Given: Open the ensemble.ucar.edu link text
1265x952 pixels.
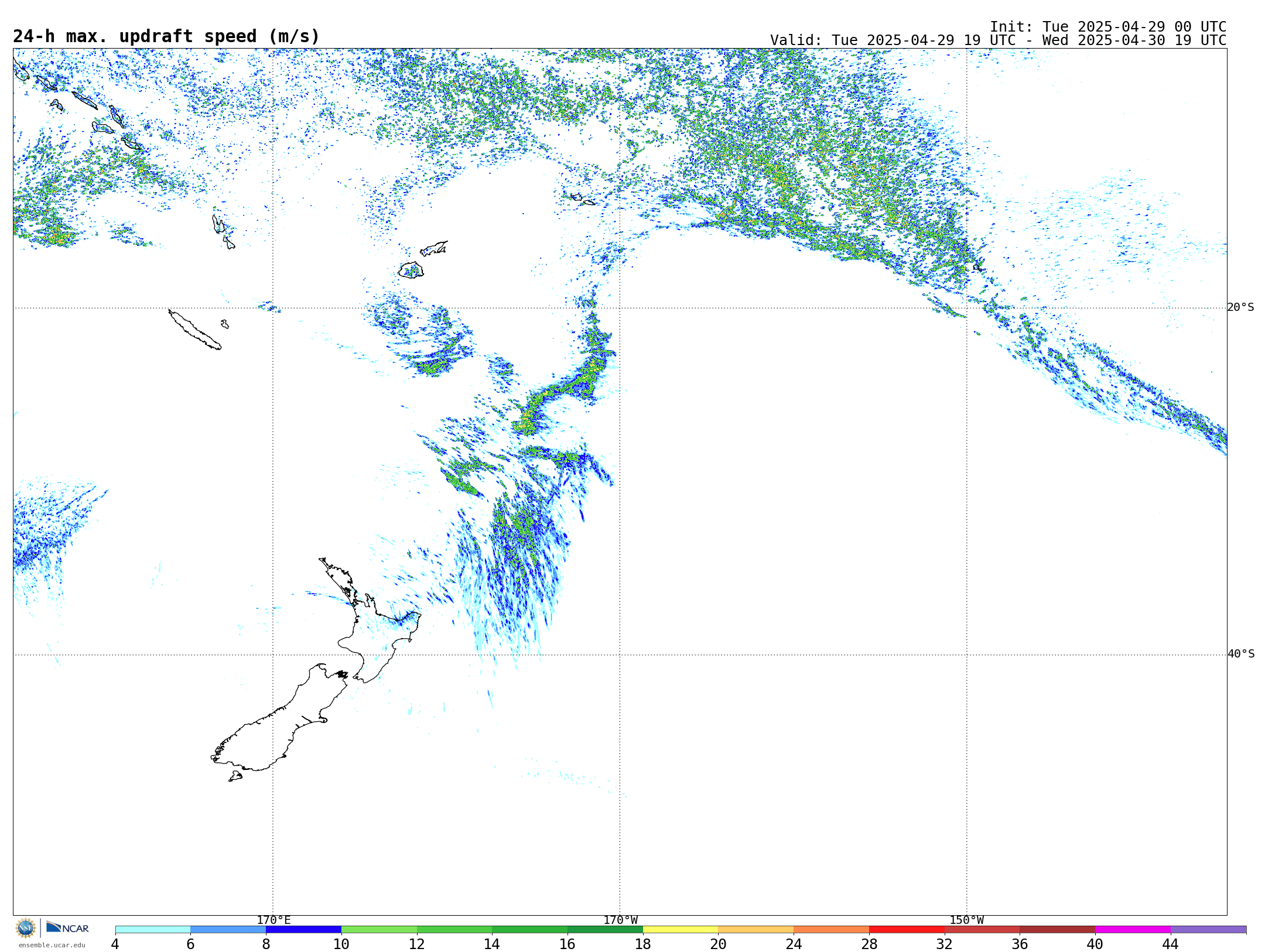Looking at the screenshot, I should coord(52,945).
